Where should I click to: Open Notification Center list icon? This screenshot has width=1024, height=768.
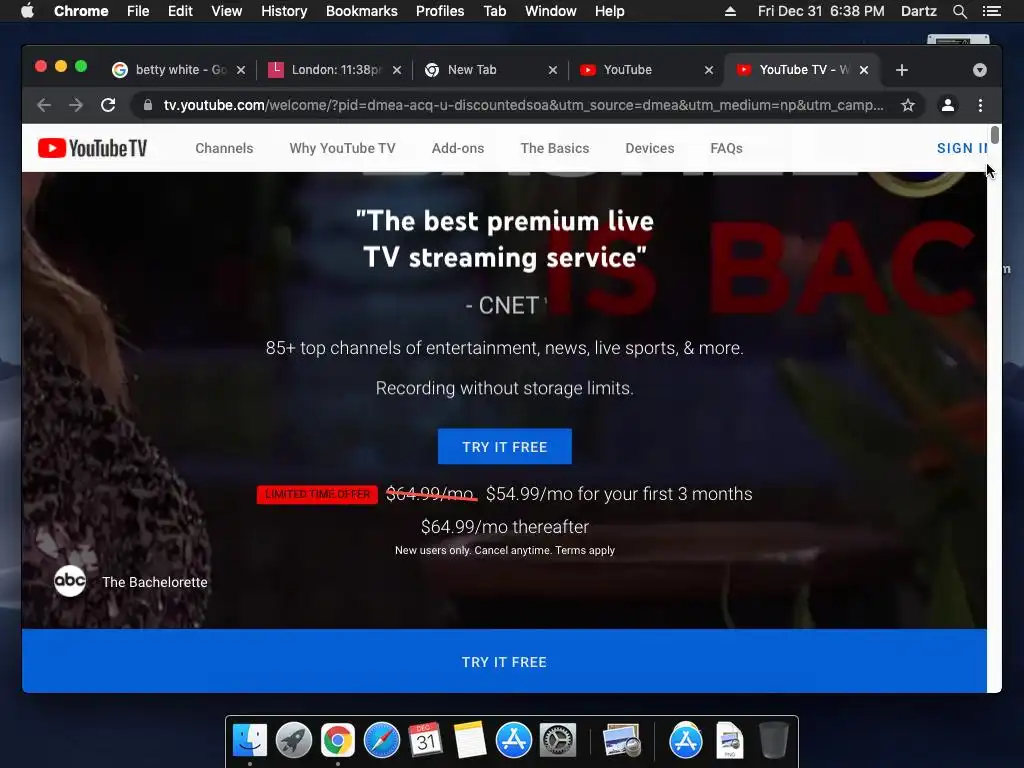(x=991, y=11)
